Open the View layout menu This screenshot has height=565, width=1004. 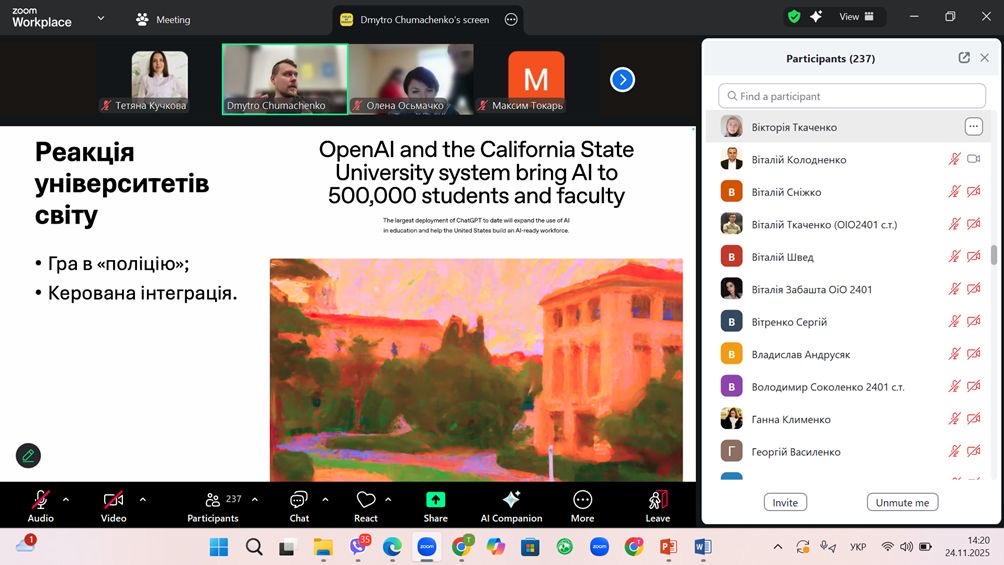point(857,17)
